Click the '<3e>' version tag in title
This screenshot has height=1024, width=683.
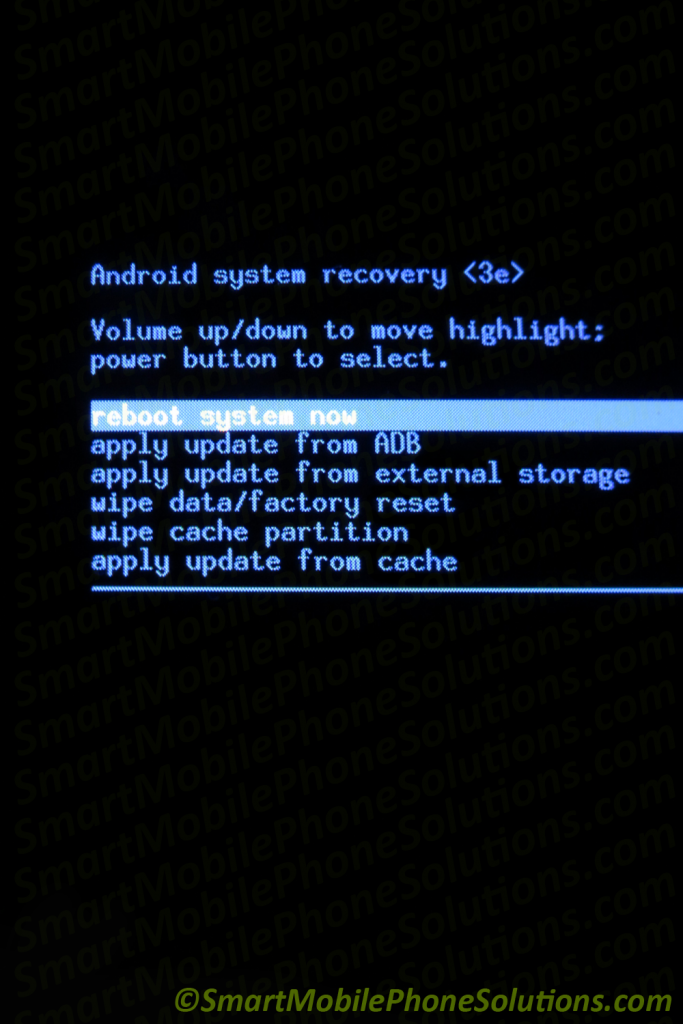pyautogui.click(x=494, y=274)
